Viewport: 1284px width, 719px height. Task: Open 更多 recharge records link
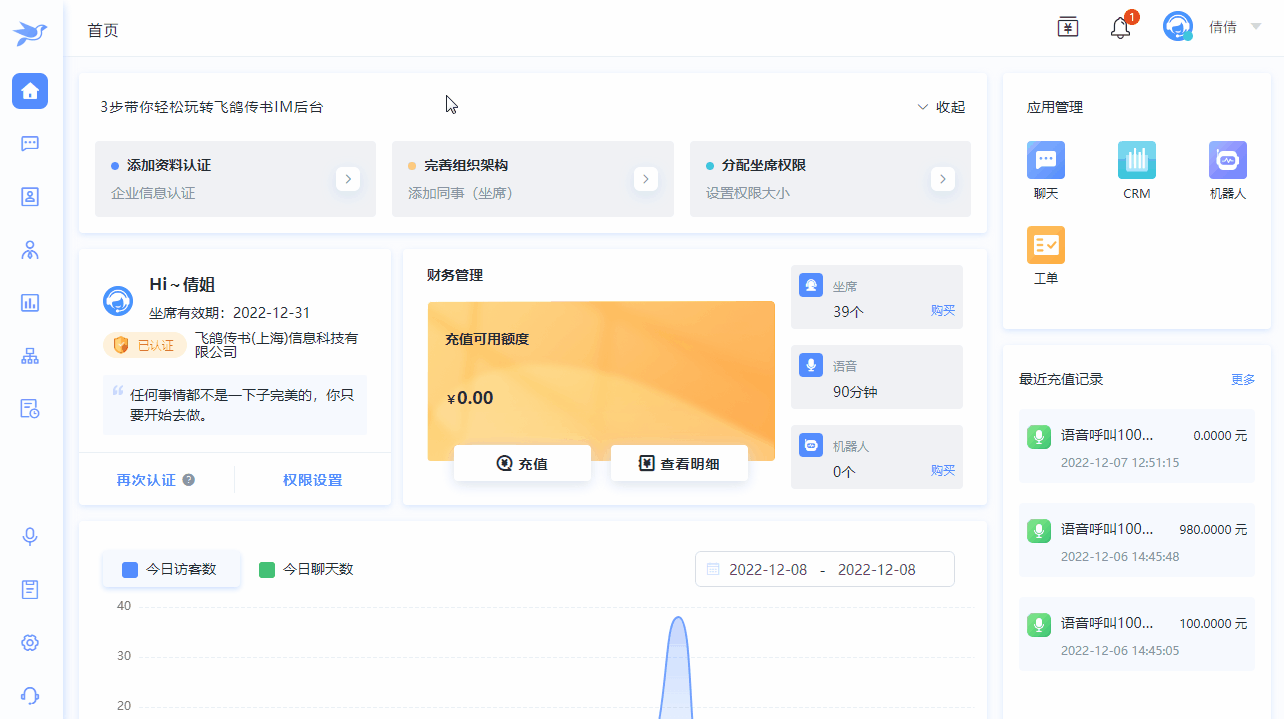[x=1242, y=380]
